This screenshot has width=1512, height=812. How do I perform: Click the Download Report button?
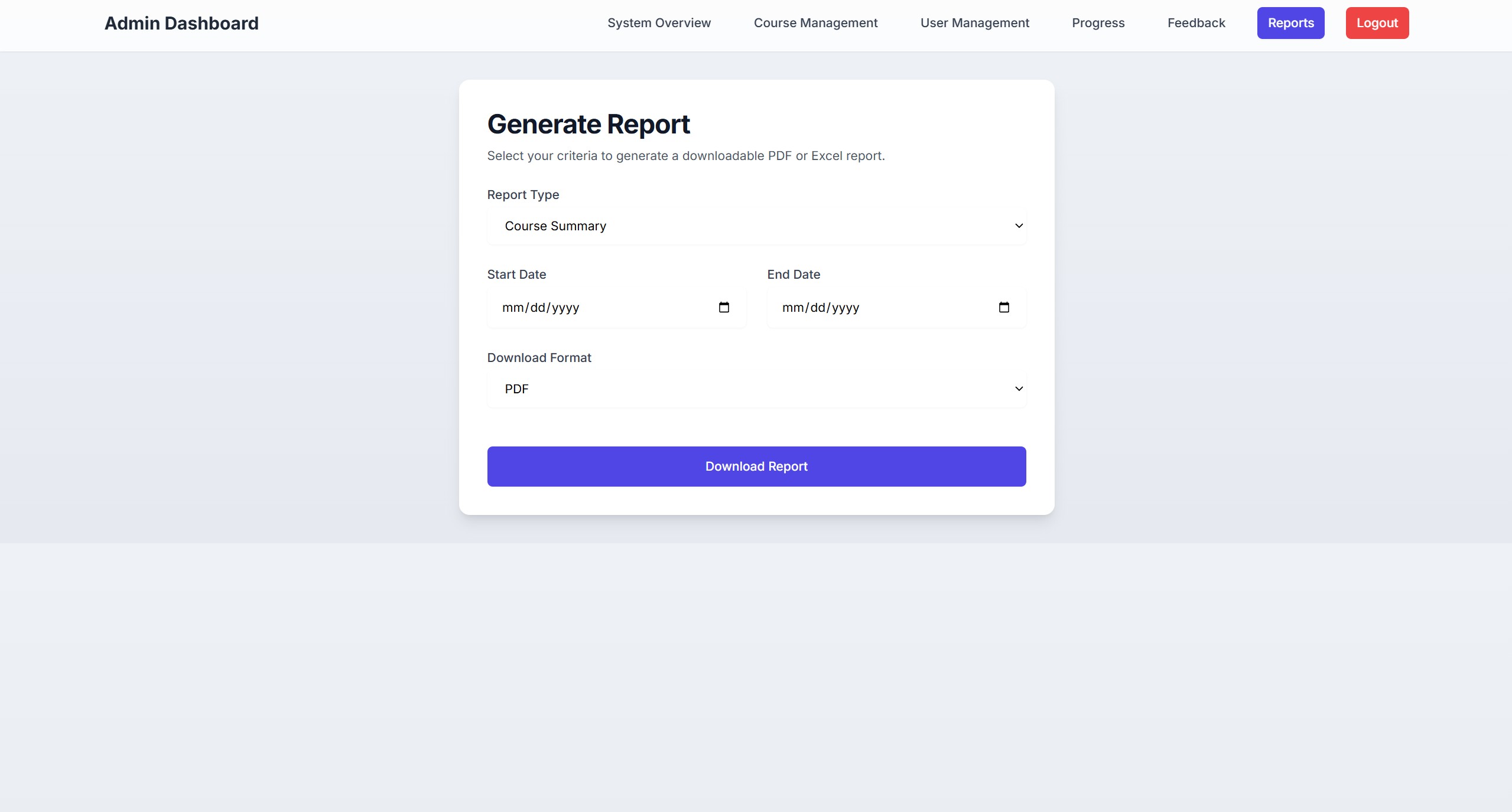[x=756, y=467]
